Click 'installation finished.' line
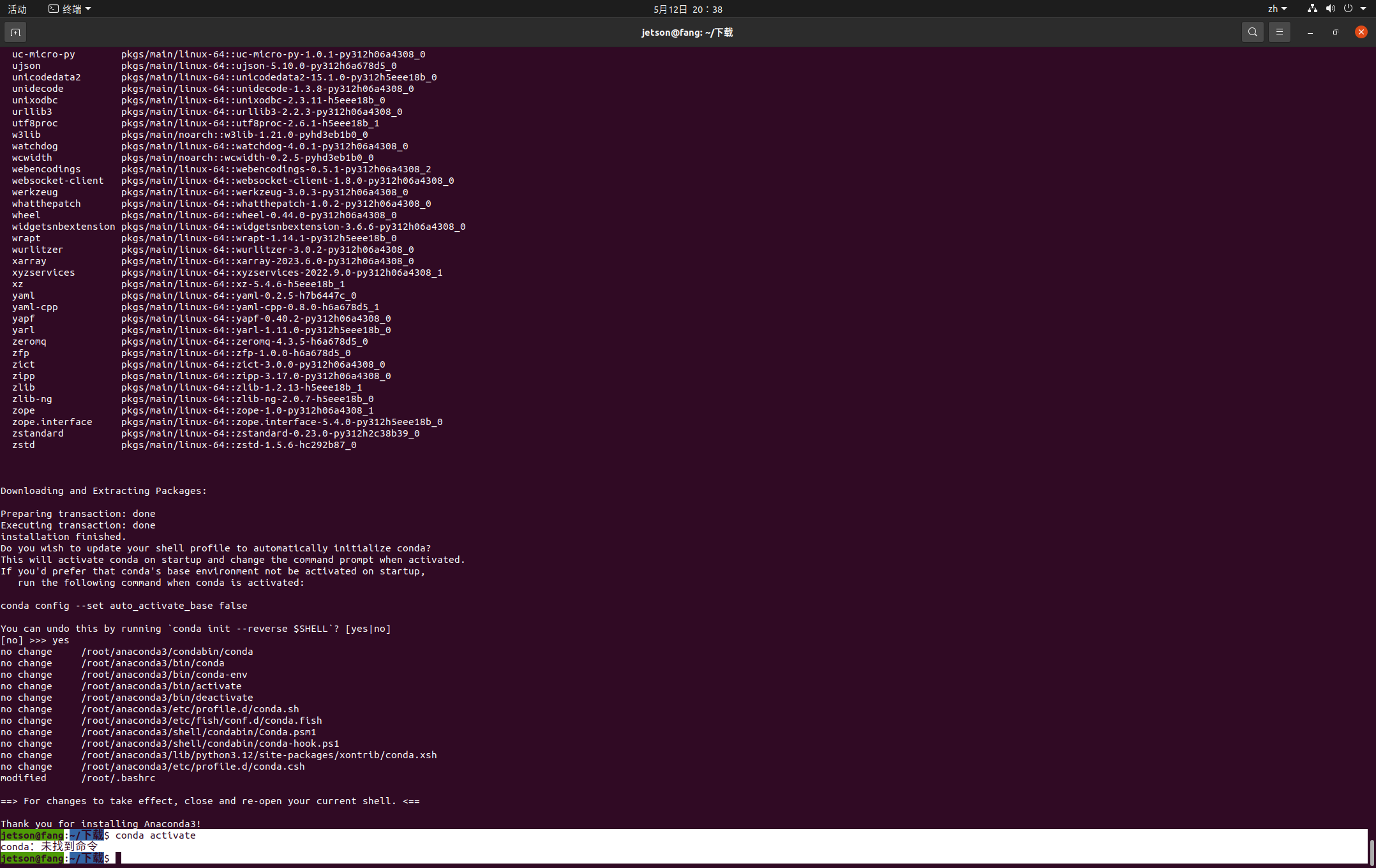1376x868 pixels. 63,537
